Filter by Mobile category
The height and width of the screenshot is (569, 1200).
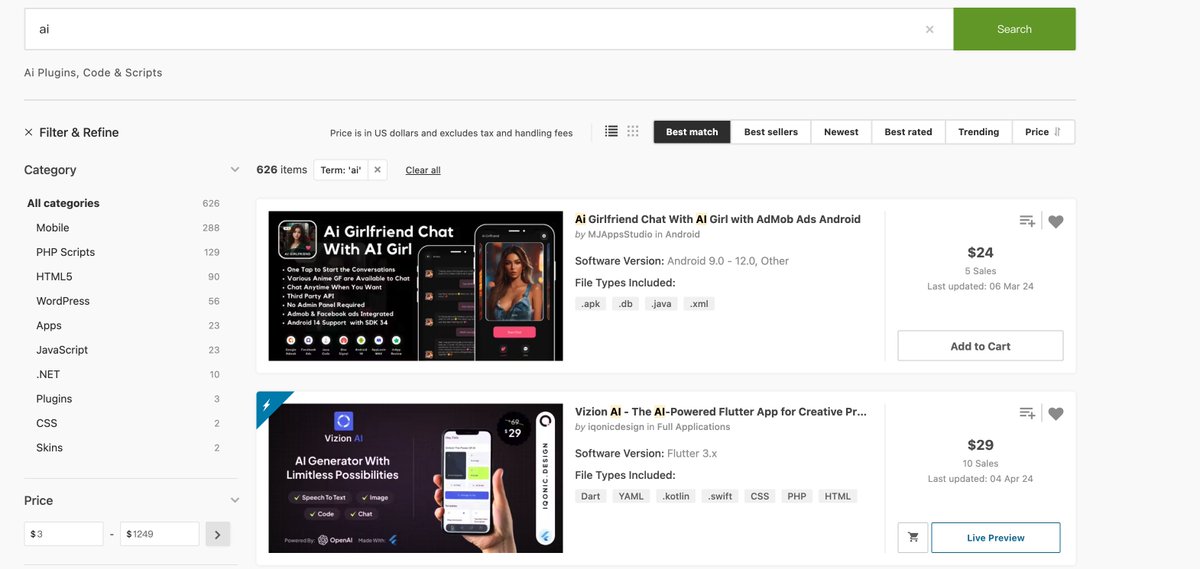[x=53, y=228]
